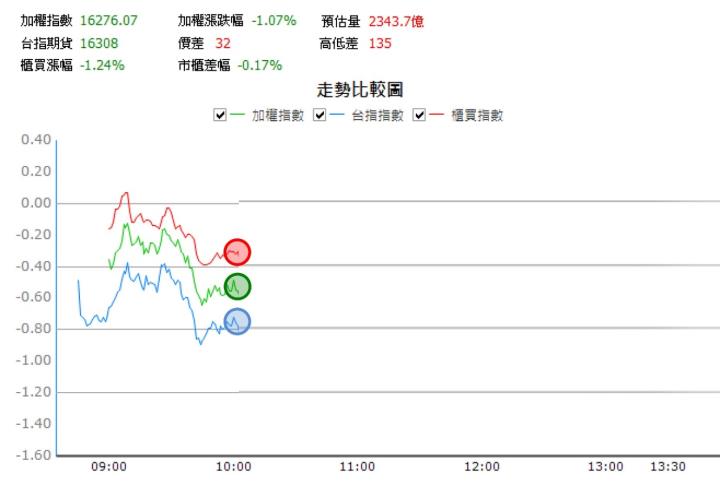Select the 台指指數 legend label
This screenshot has width=720, height=486.
coord(377,115)
